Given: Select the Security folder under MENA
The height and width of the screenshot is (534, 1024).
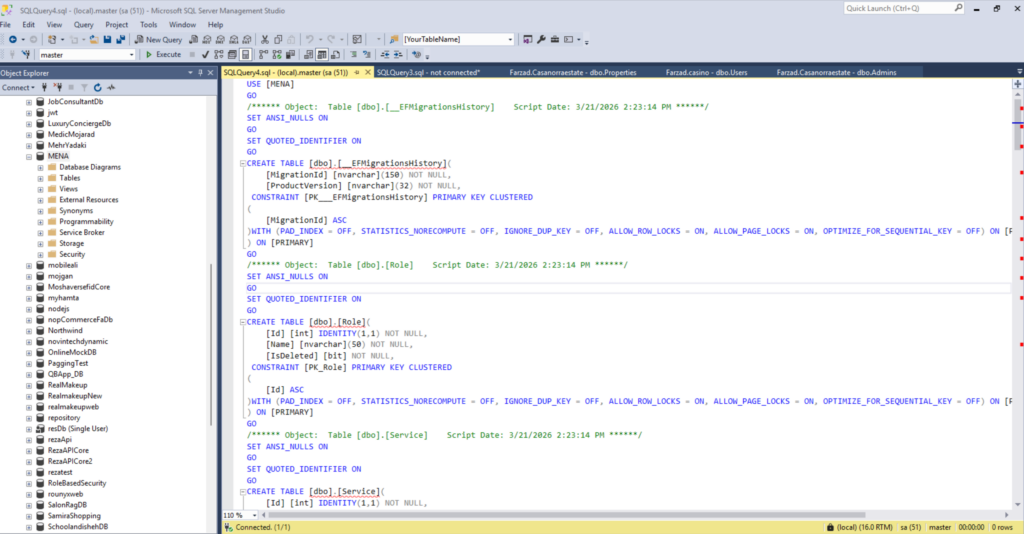Looking at the screenshot, I should (72, 255).
